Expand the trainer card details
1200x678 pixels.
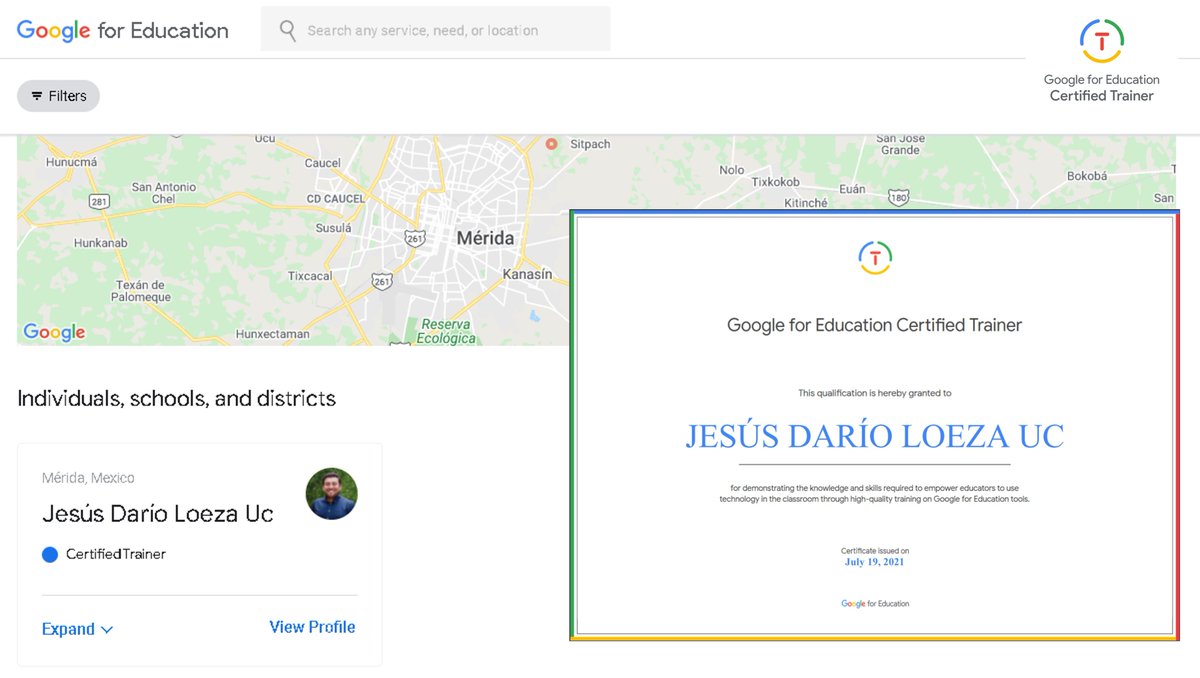click(78, 629)
